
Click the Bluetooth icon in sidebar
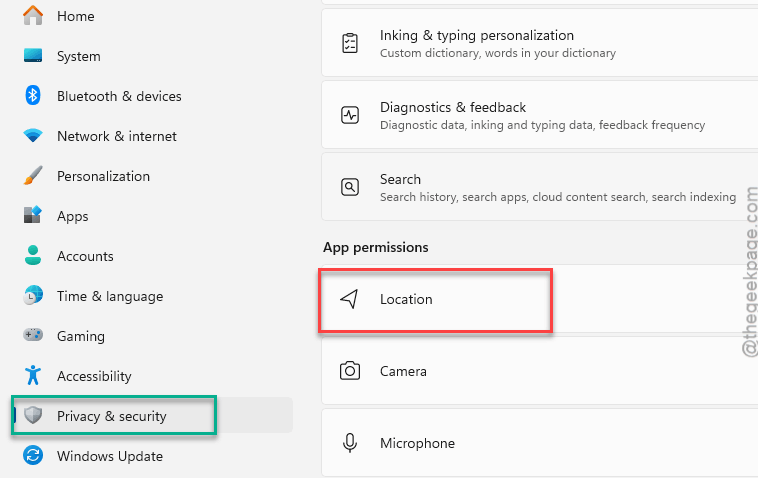click(33, 95)
